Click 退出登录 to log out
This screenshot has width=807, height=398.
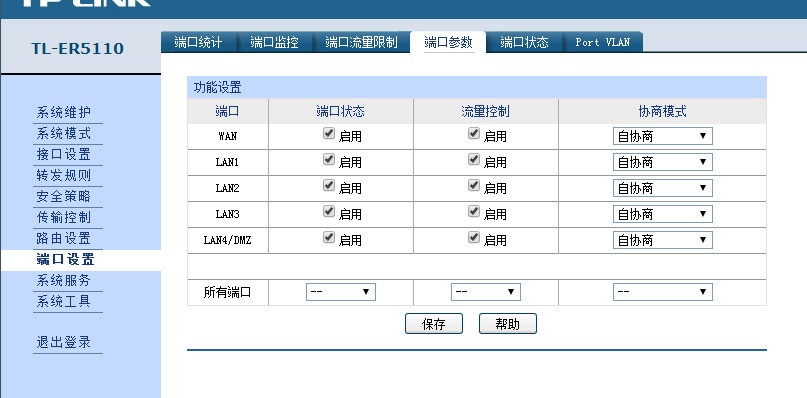(64, 343)
